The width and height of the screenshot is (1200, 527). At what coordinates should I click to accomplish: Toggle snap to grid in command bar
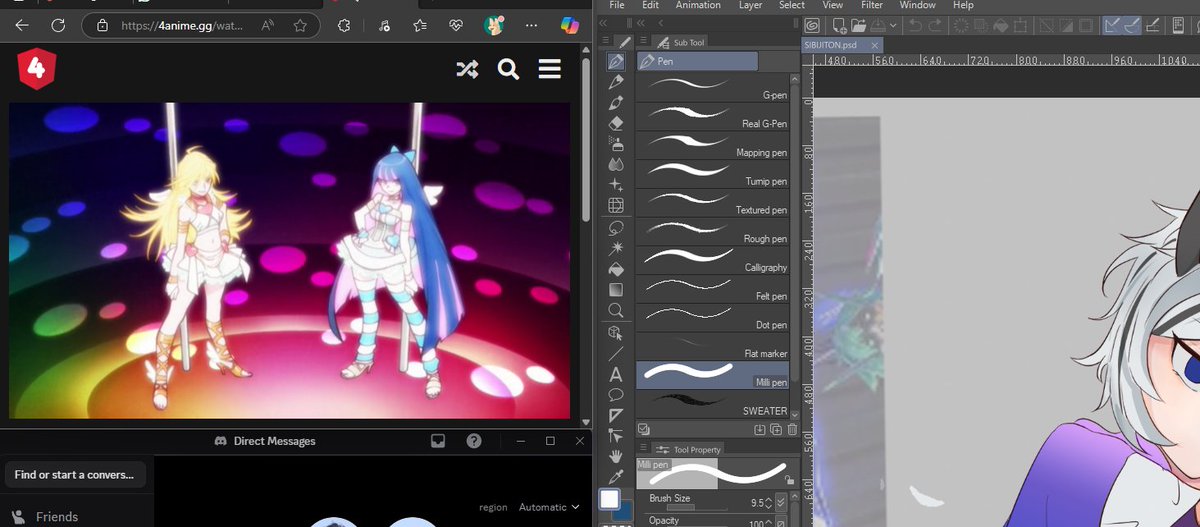1155,25
